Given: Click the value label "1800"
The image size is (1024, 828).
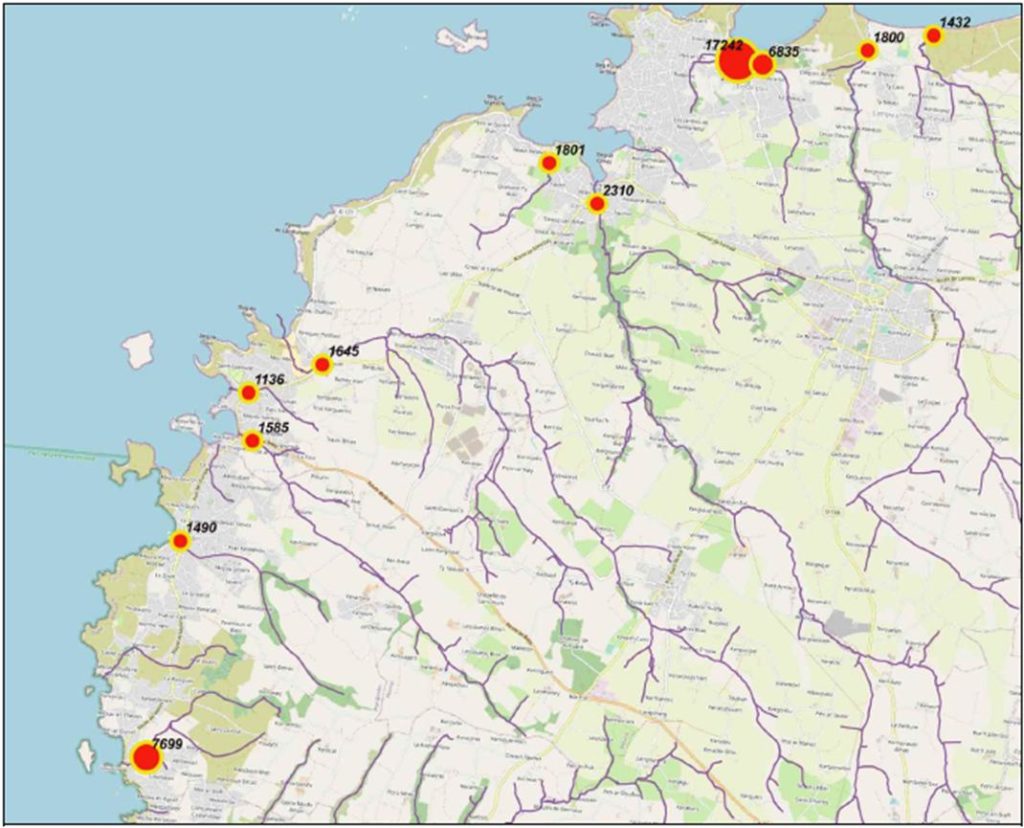Looking at the screenshot, I should coord(889,37).
